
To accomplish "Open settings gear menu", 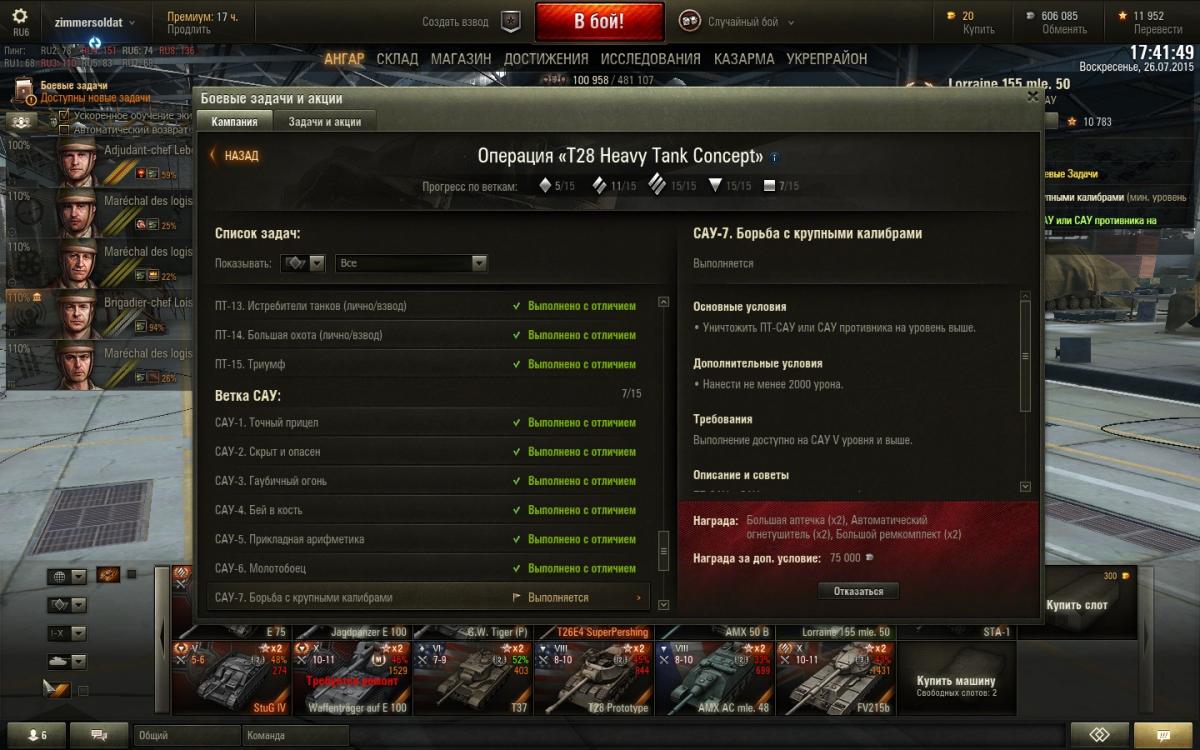I will [20, 17].
